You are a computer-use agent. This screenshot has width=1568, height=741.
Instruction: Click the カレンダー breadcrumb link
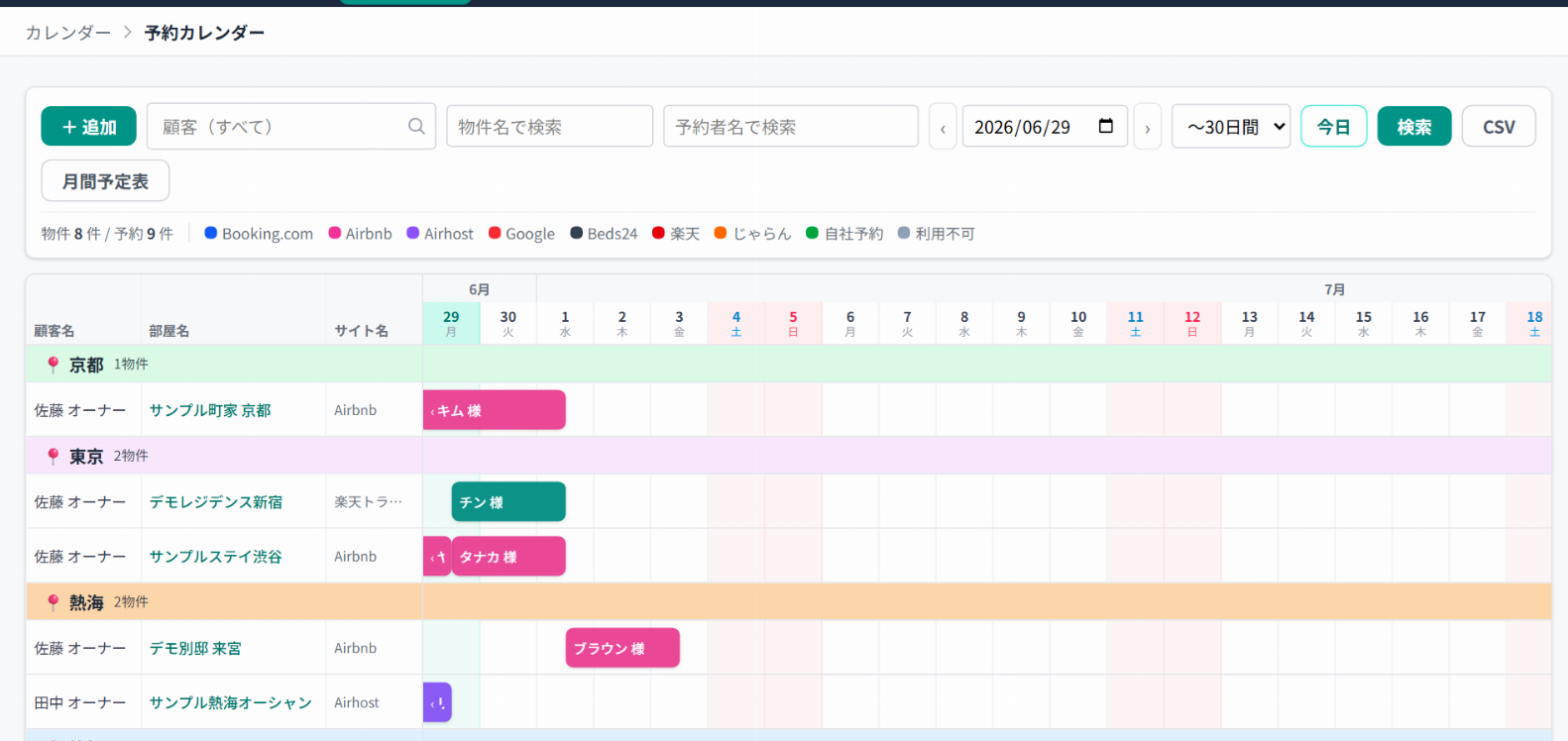coord(68,33)
